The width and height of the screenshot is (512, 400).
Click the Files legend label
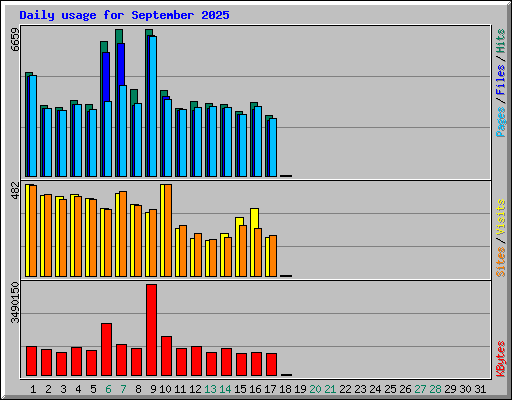500,80
